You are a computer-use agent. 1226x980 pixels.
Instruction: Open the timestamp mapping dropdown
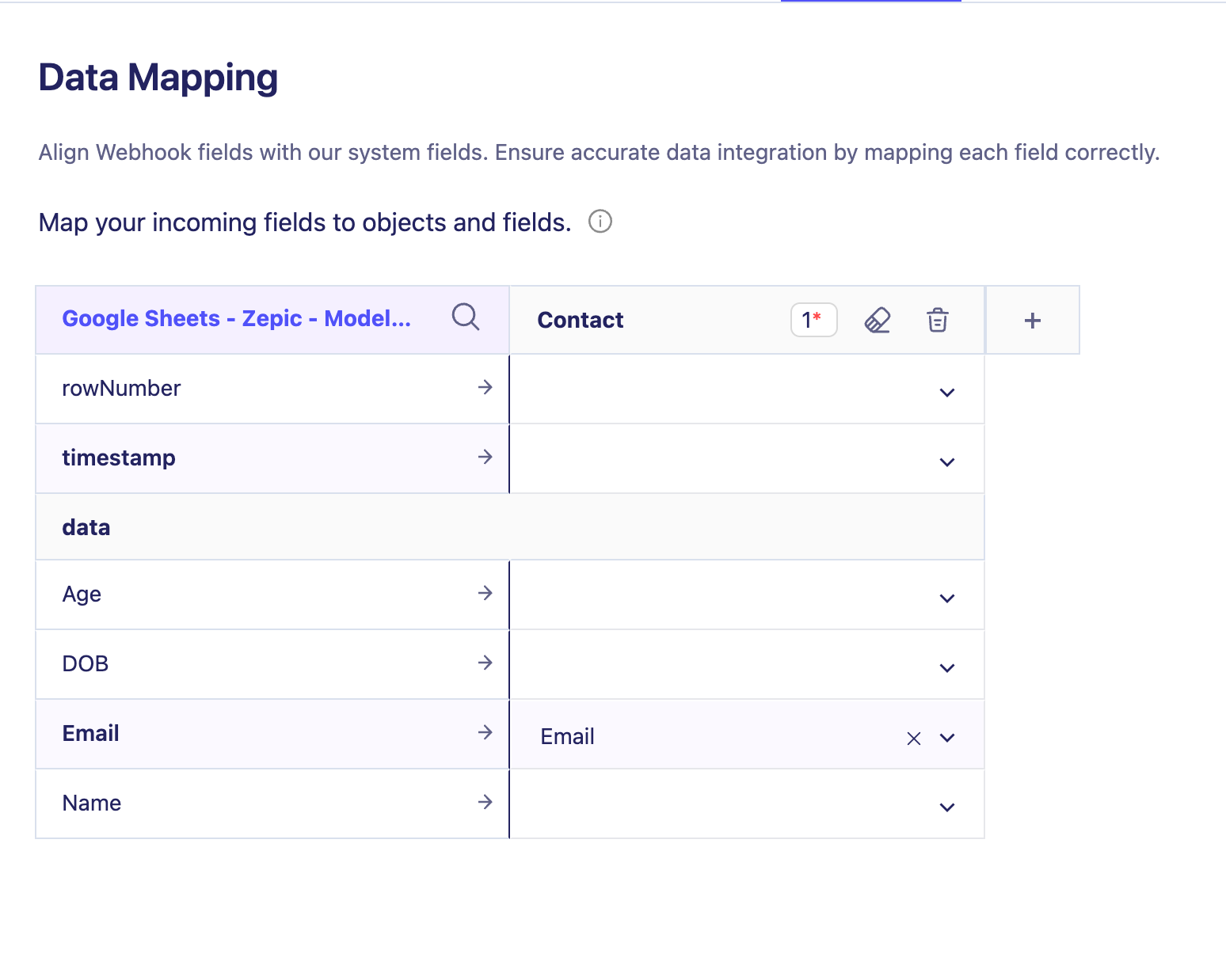pyautogui.click(x=946, y=462)
